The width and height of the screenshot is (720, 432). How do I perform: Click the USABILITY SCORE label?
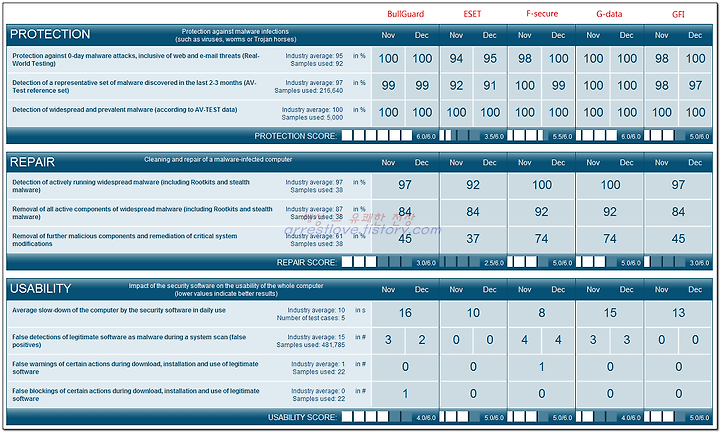pos(302,417)
